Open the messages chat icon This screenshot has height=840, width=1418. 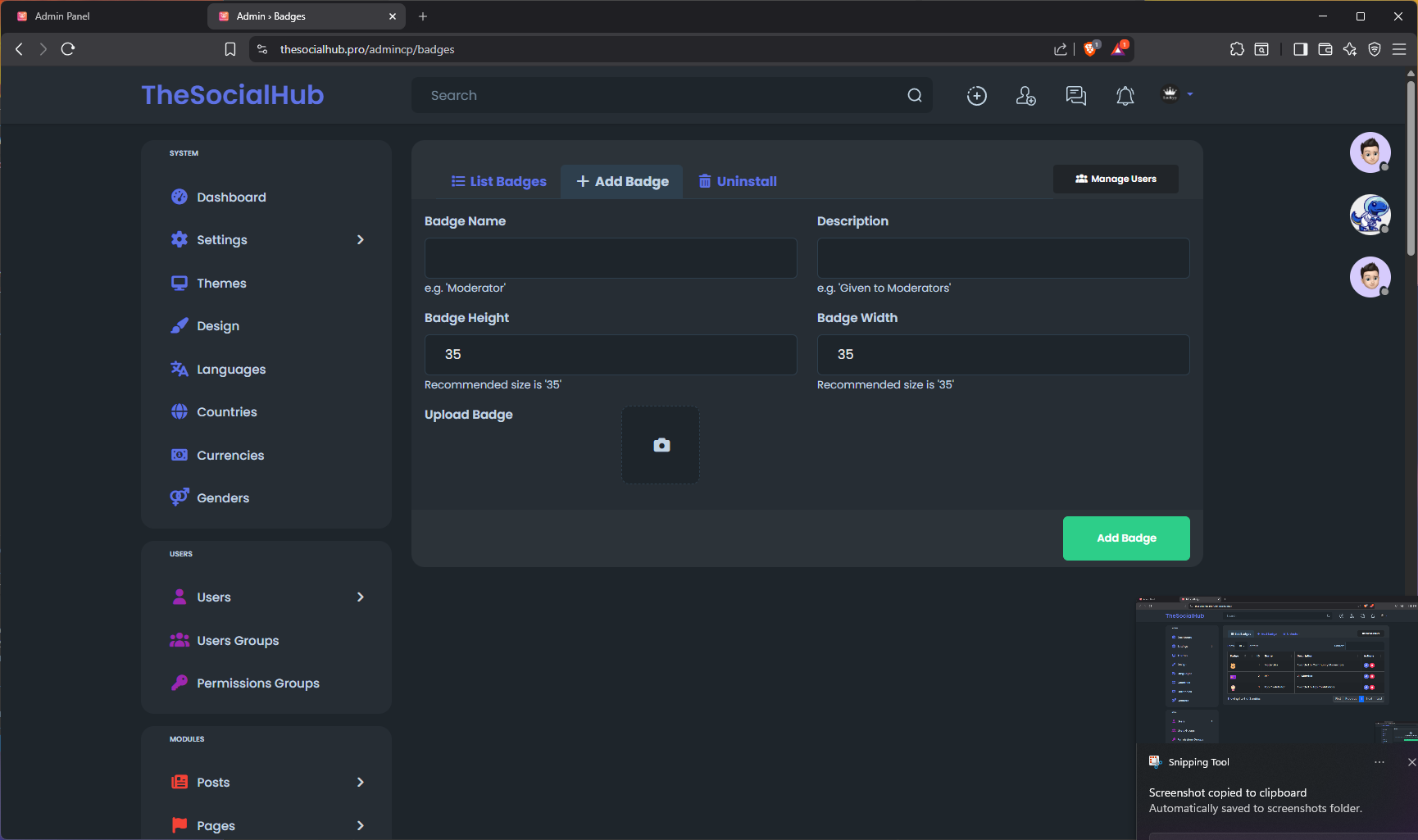(1075, 96)
